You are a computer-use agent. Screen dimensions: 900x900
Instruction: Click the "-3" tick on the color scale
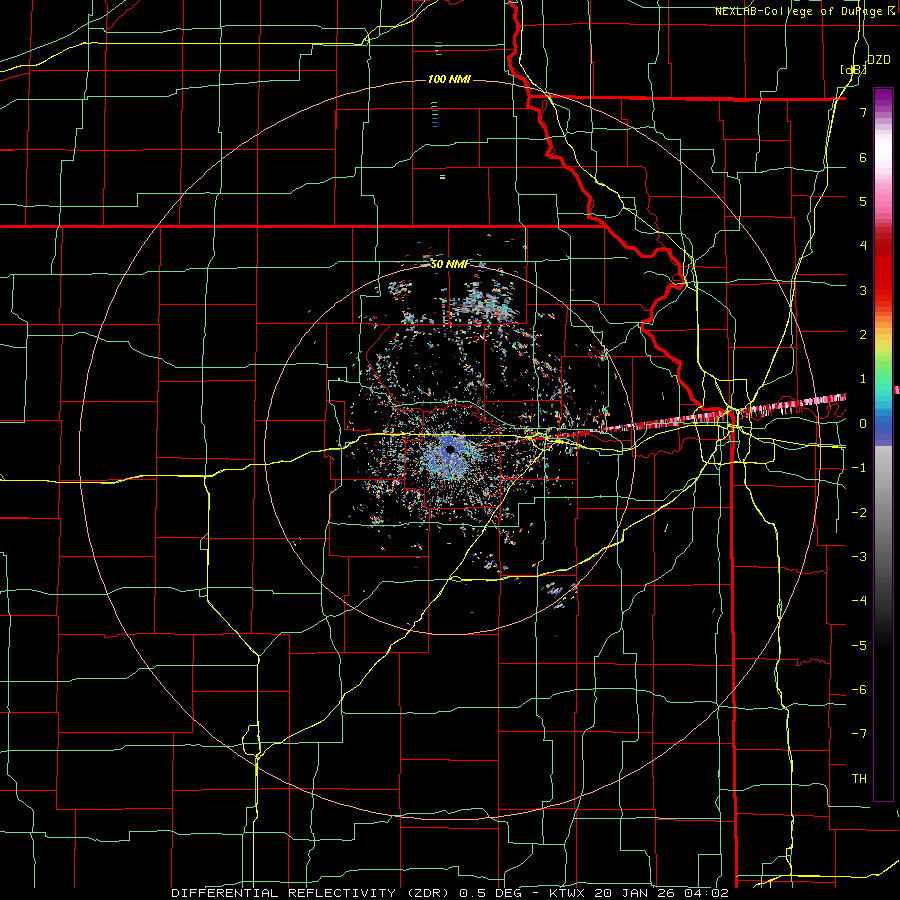(859, 557)
